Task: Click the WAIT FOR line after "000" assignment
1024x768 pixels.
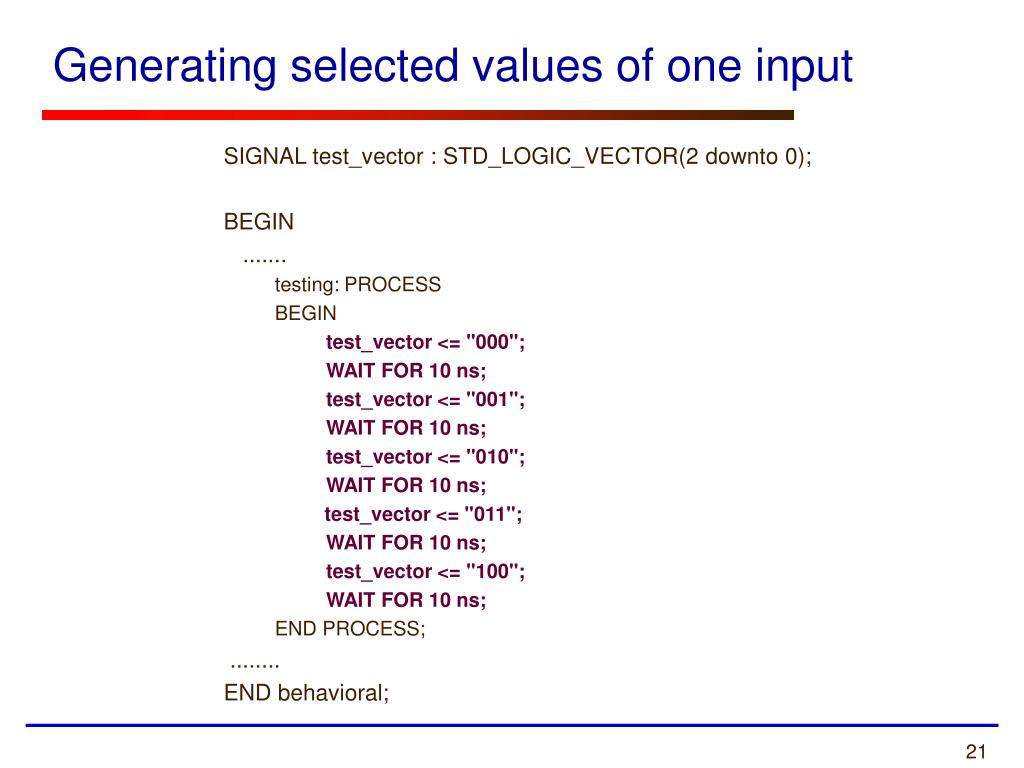Action: 406,371
